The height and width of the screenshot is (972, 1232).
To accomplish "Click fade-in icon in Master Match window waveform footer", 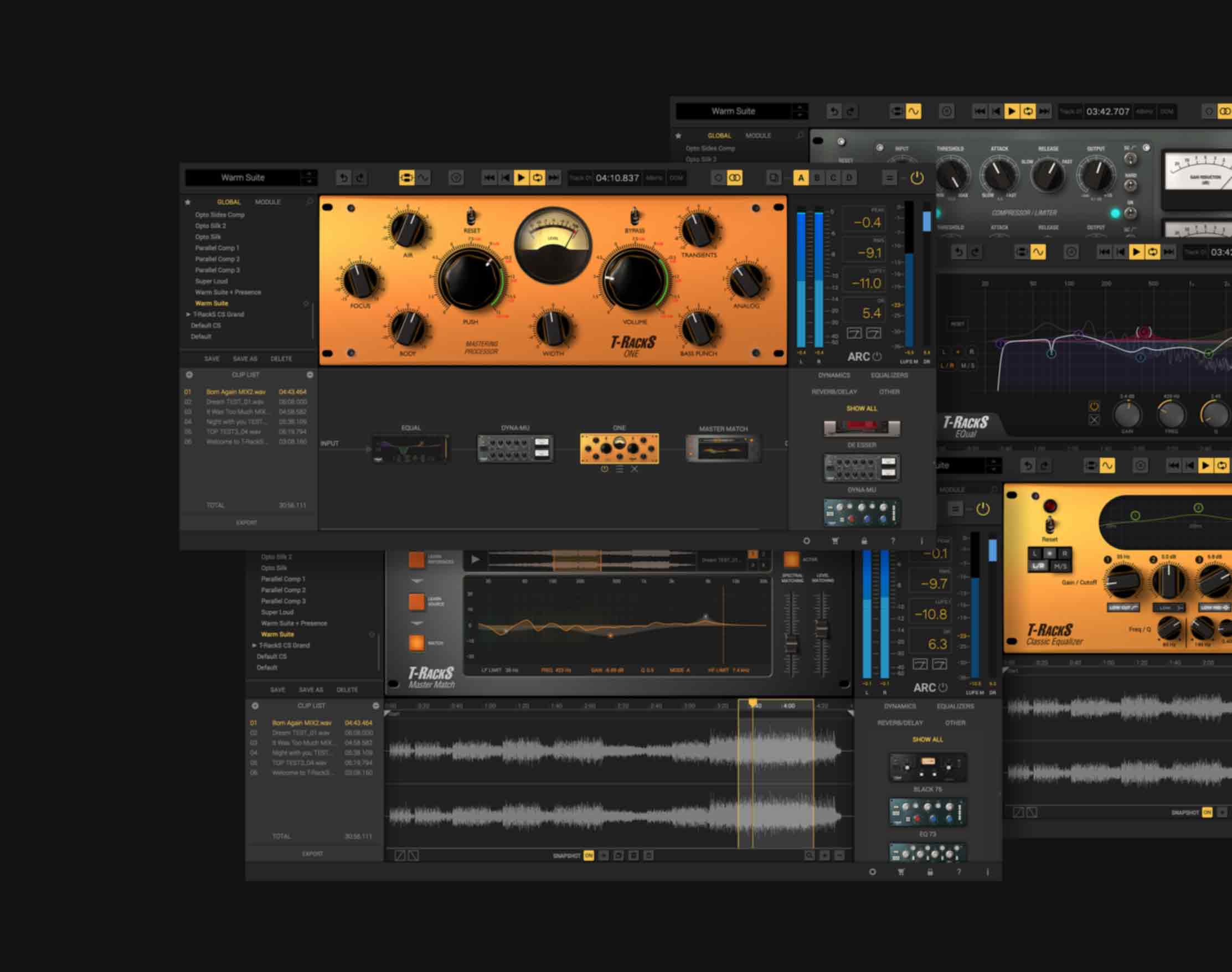I will 400,855.
